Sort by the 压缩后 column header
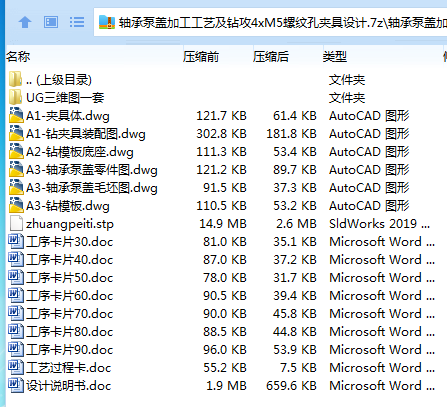The image size is (447, 407). [271, 57]
